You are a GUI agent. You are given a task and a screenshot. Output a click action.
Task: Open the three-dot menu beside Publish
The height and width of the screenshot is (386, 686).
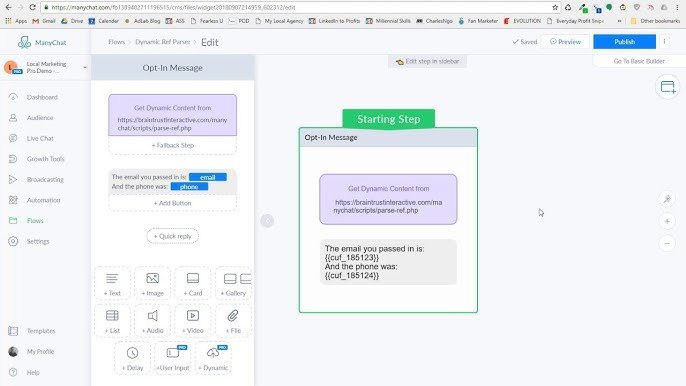pyautogui.click(x=664, y=42)
